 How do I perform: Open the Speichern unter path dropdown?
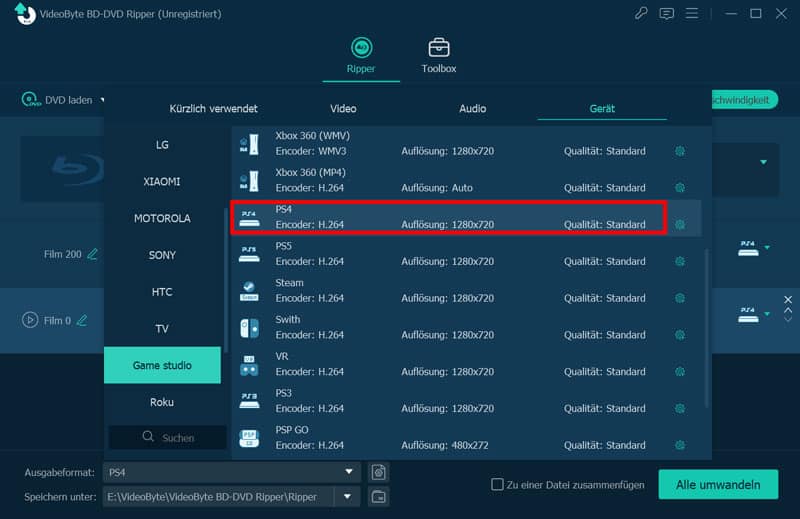tap(347, 497)
